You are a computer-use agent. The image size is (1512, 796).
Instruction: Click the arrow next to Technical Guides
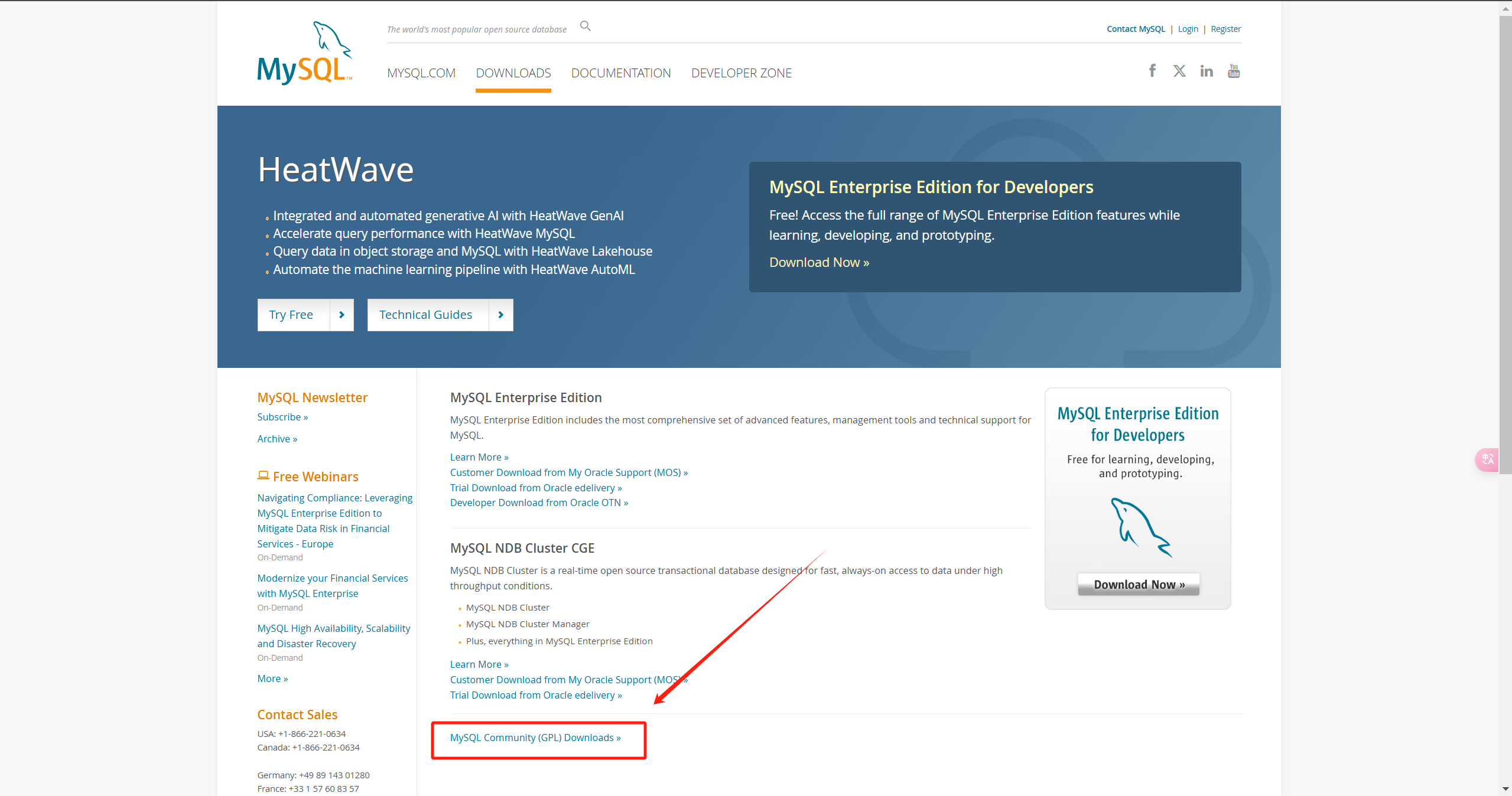click(501, 315)
